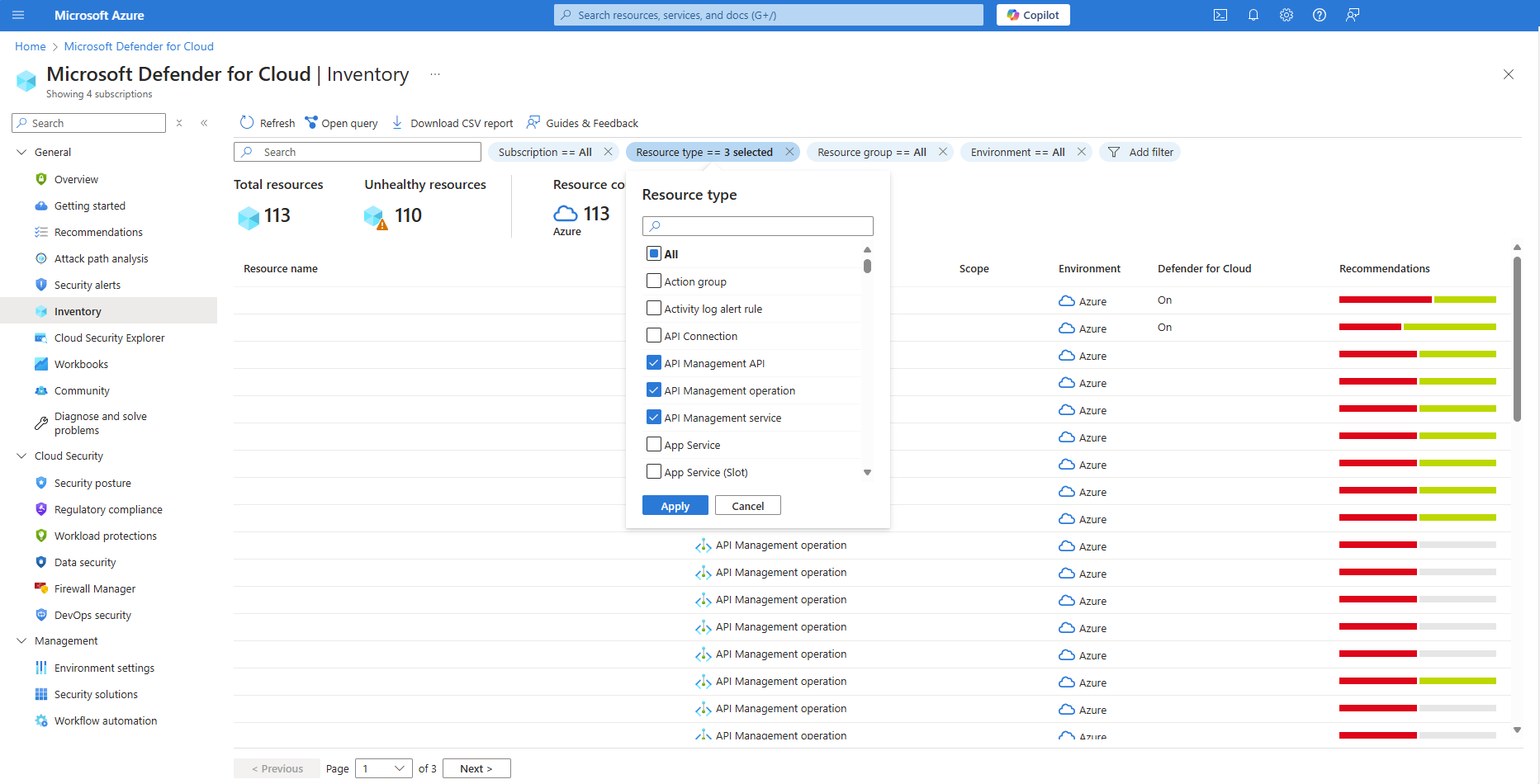Open the page number dropdown
Image resolution: width=1540 pixels, height=784 pixels.
pyautogui.click(x=384, y=768)
